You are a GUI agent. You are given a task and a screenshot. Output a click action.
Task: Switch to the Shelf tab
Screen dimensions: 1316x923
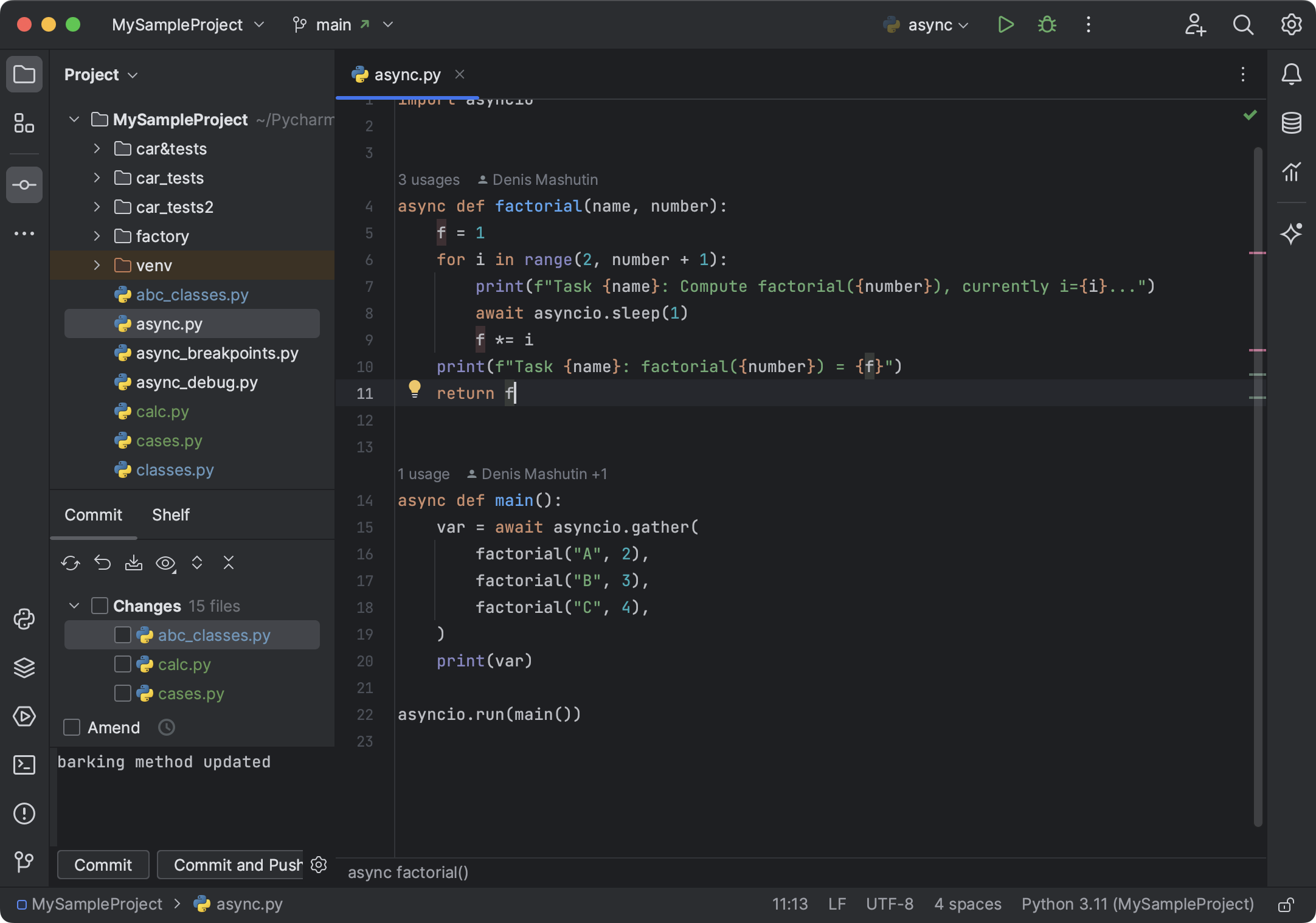pos(170,514)
